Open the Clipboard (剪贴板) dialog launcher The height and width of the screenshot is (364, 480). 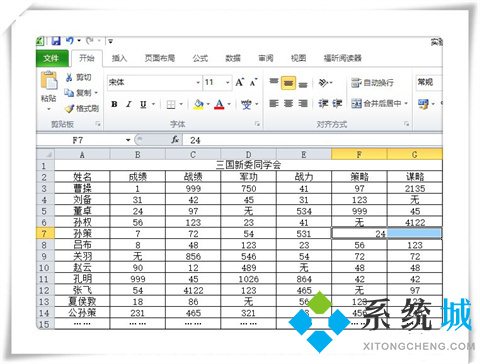[x=98, y=124]
